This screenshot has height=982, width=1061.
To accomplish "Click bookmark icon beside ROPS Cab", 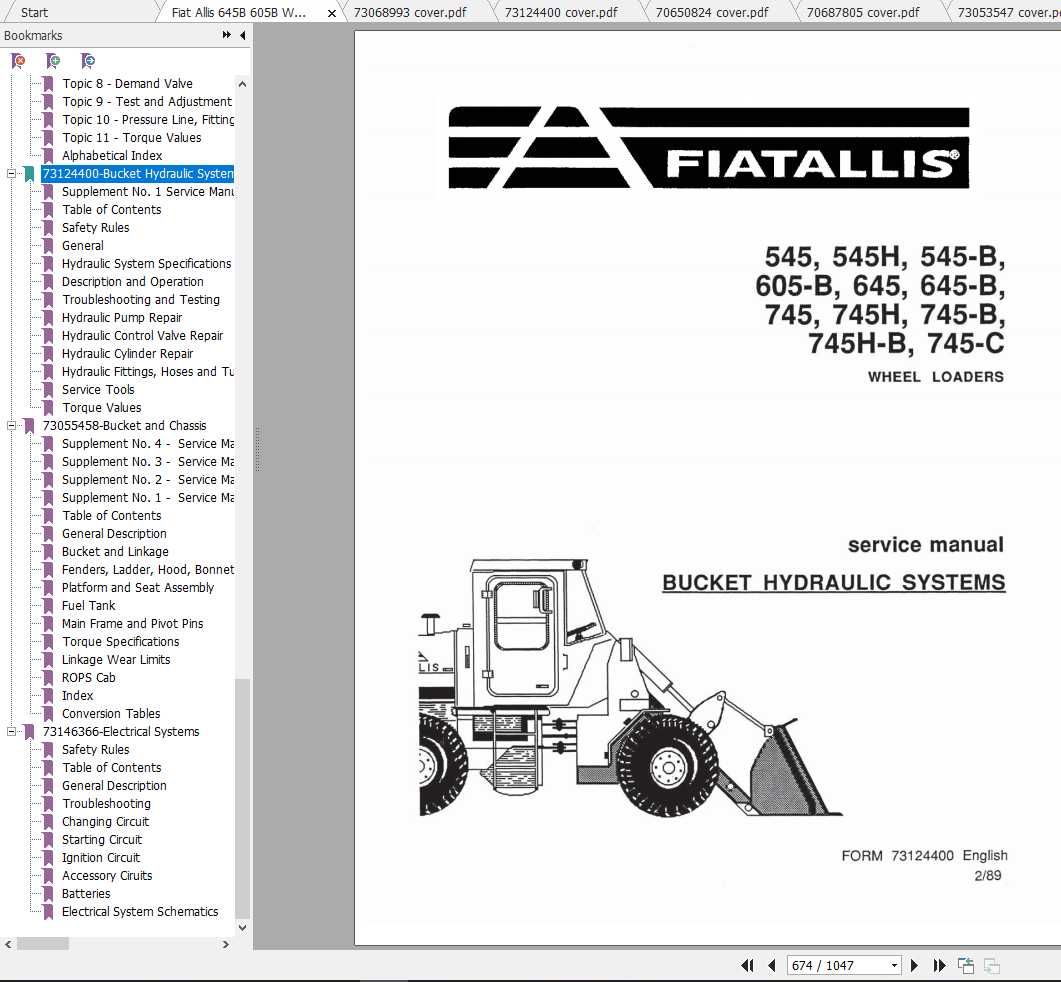I will click(48, 678).
